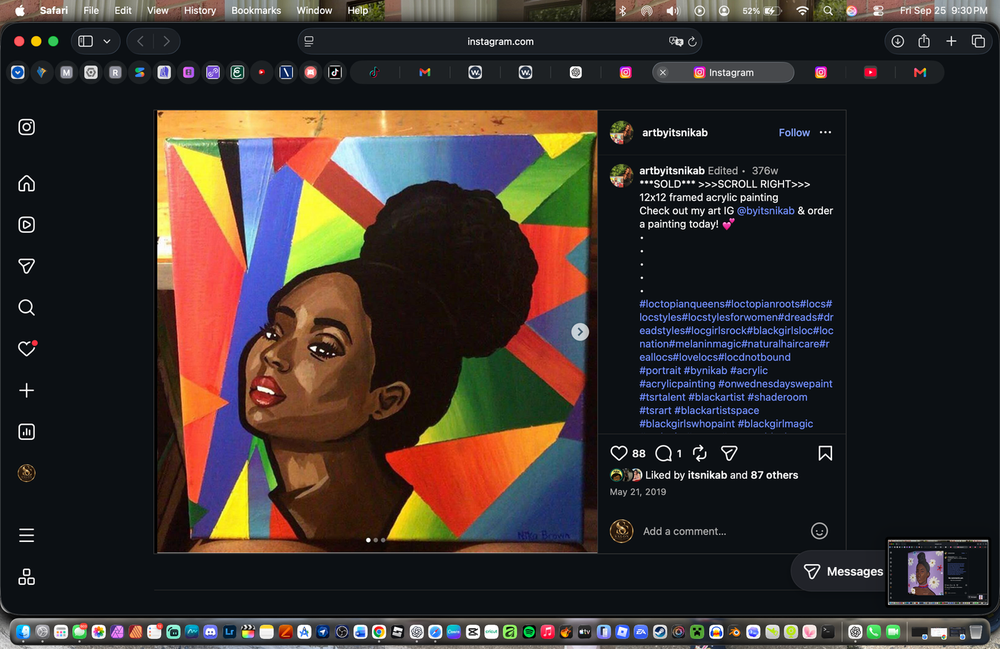This screenshot has width=1000, height=649.
Task: Open the Bookmarks menu
Action: [256, 10]
